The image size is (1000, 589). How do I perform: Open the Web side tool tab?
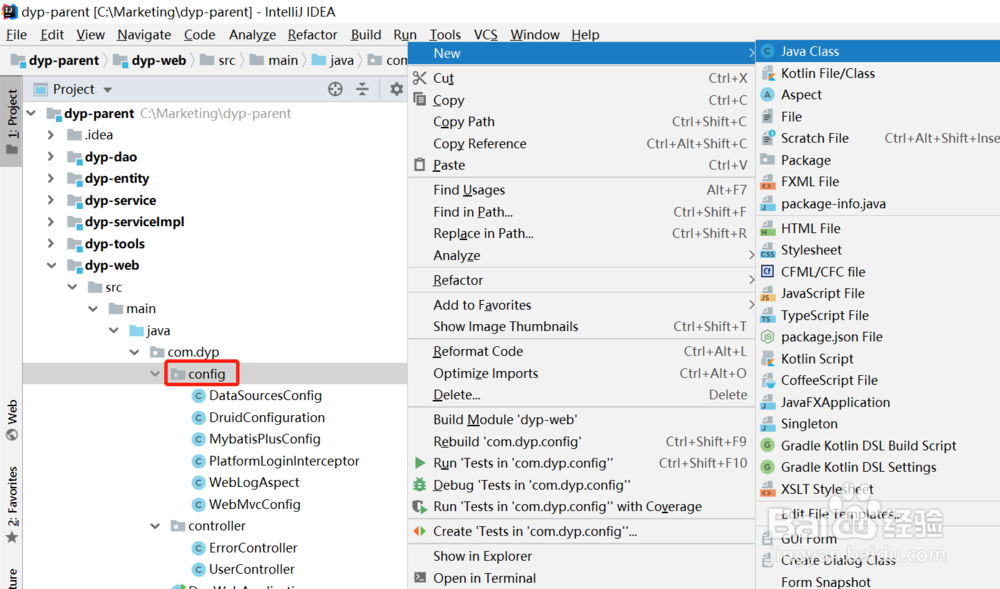click(11, 421)
